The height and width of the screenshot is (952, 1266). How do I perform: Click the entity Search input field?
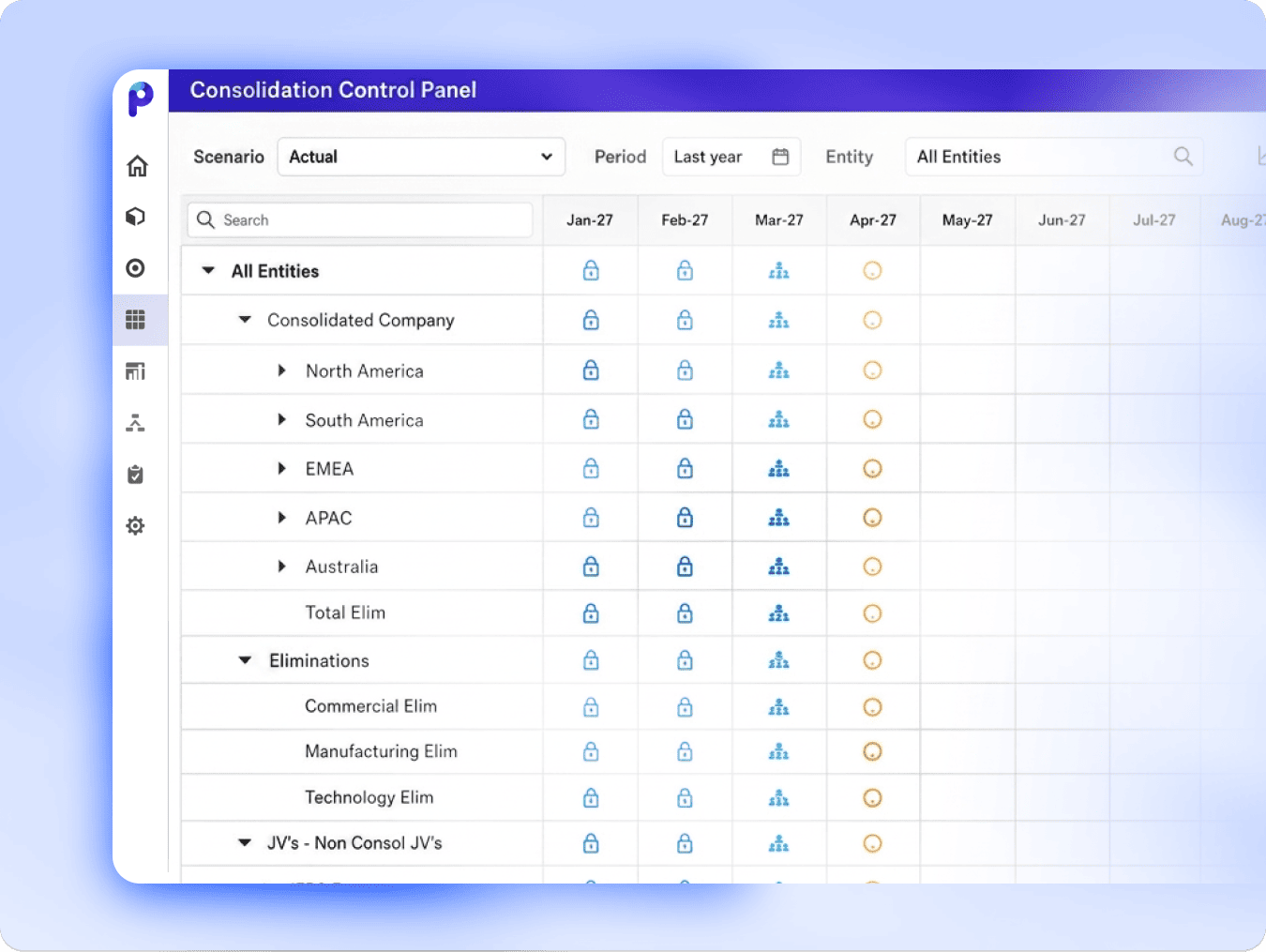(360, 220)
